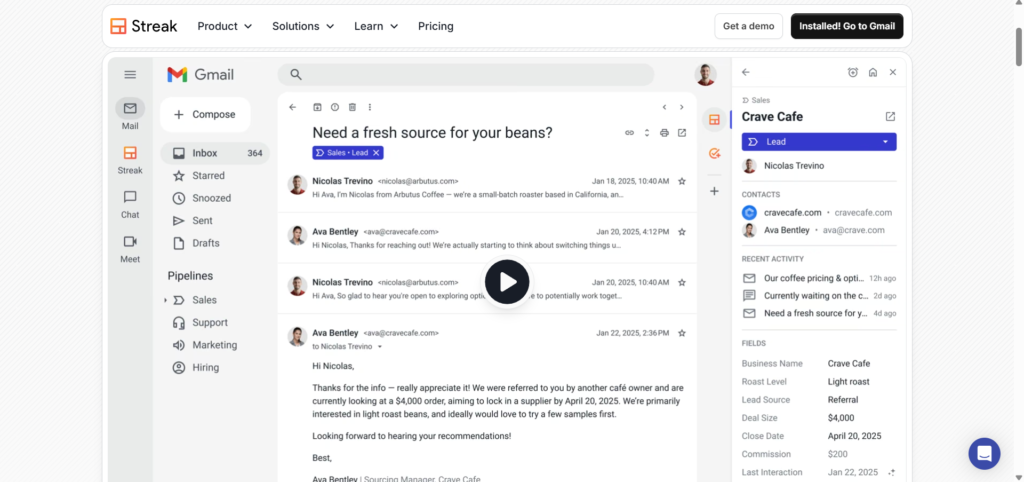Click the trash delete icon in email toolbar

pyautogui.click(x=352, y=107)
